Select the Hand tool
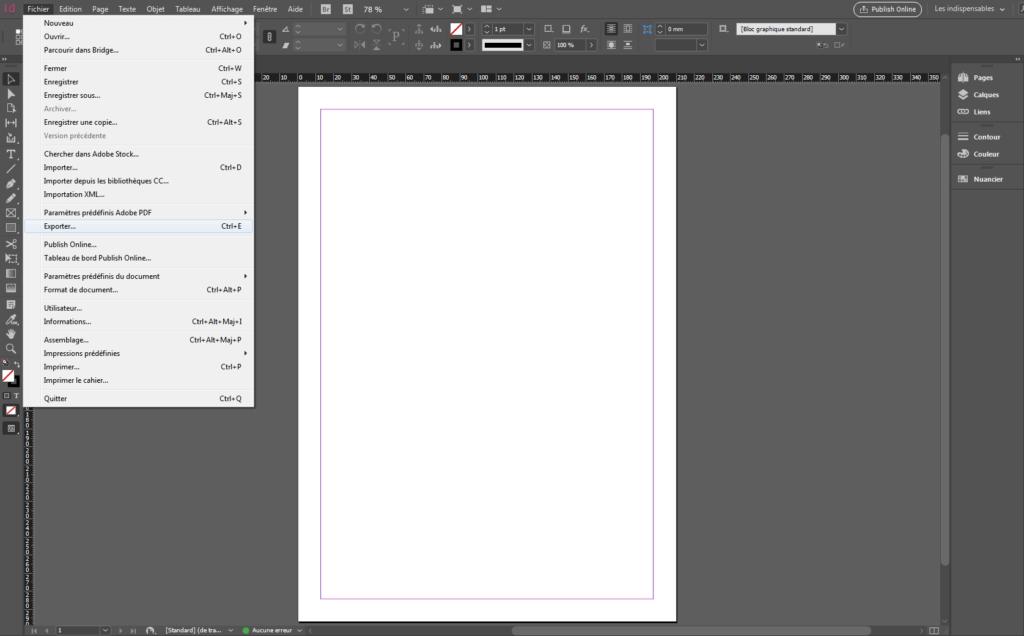Image resolution: width=1024 pixels, height=636 pixels. point(11,334)
